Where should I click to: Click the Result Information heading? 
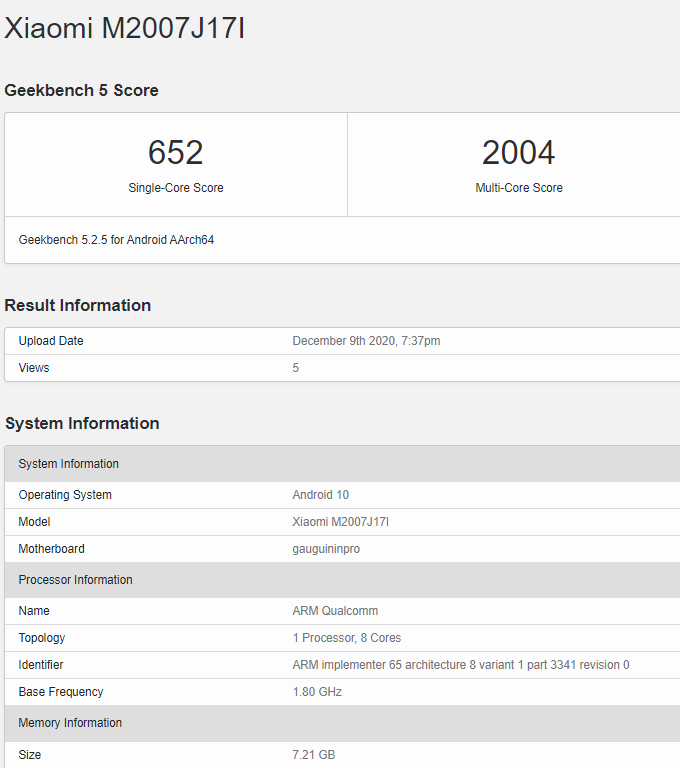[x=78, y=305]
